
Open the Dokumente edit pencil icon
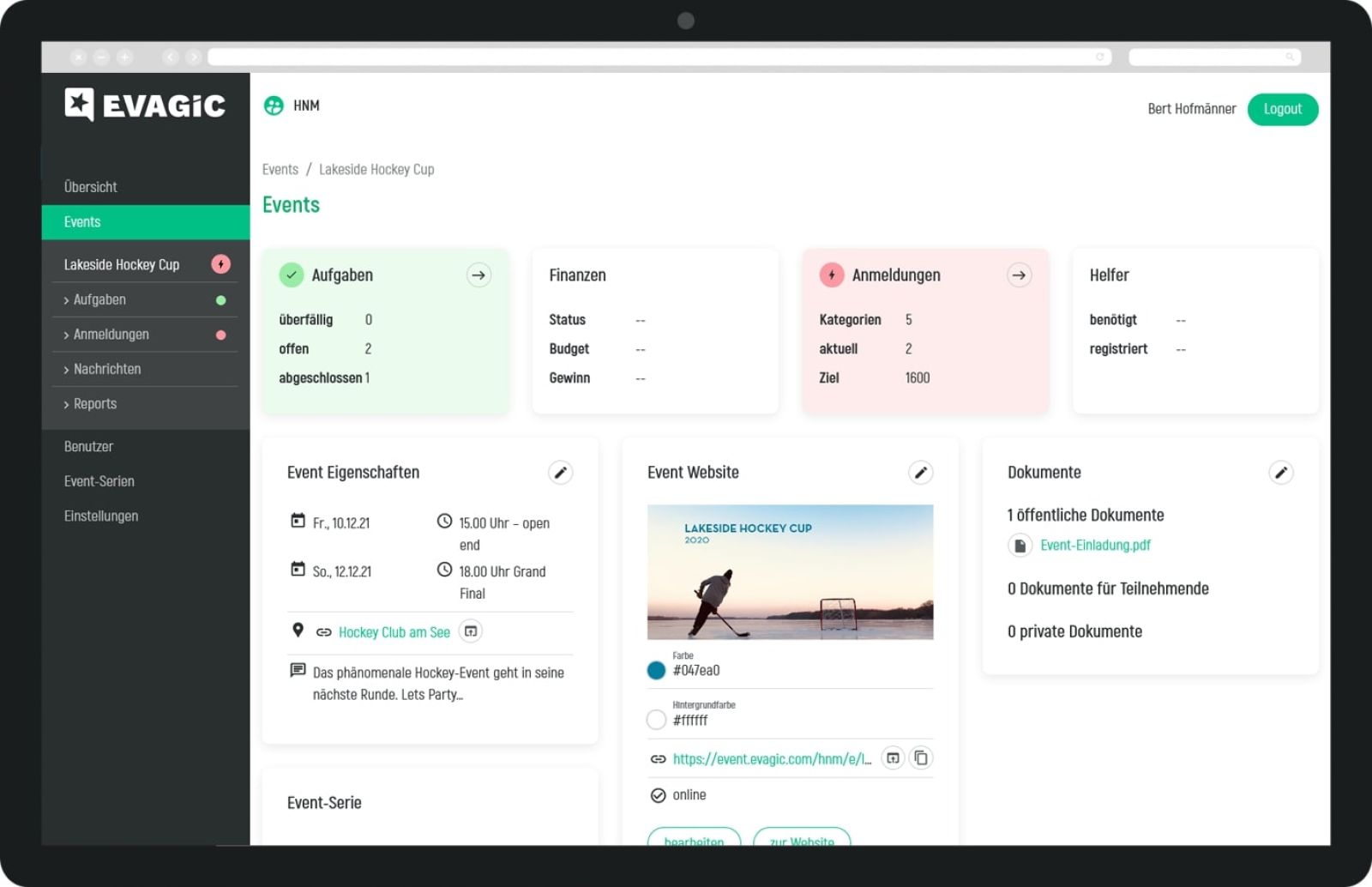click(x=1280, y=472)
